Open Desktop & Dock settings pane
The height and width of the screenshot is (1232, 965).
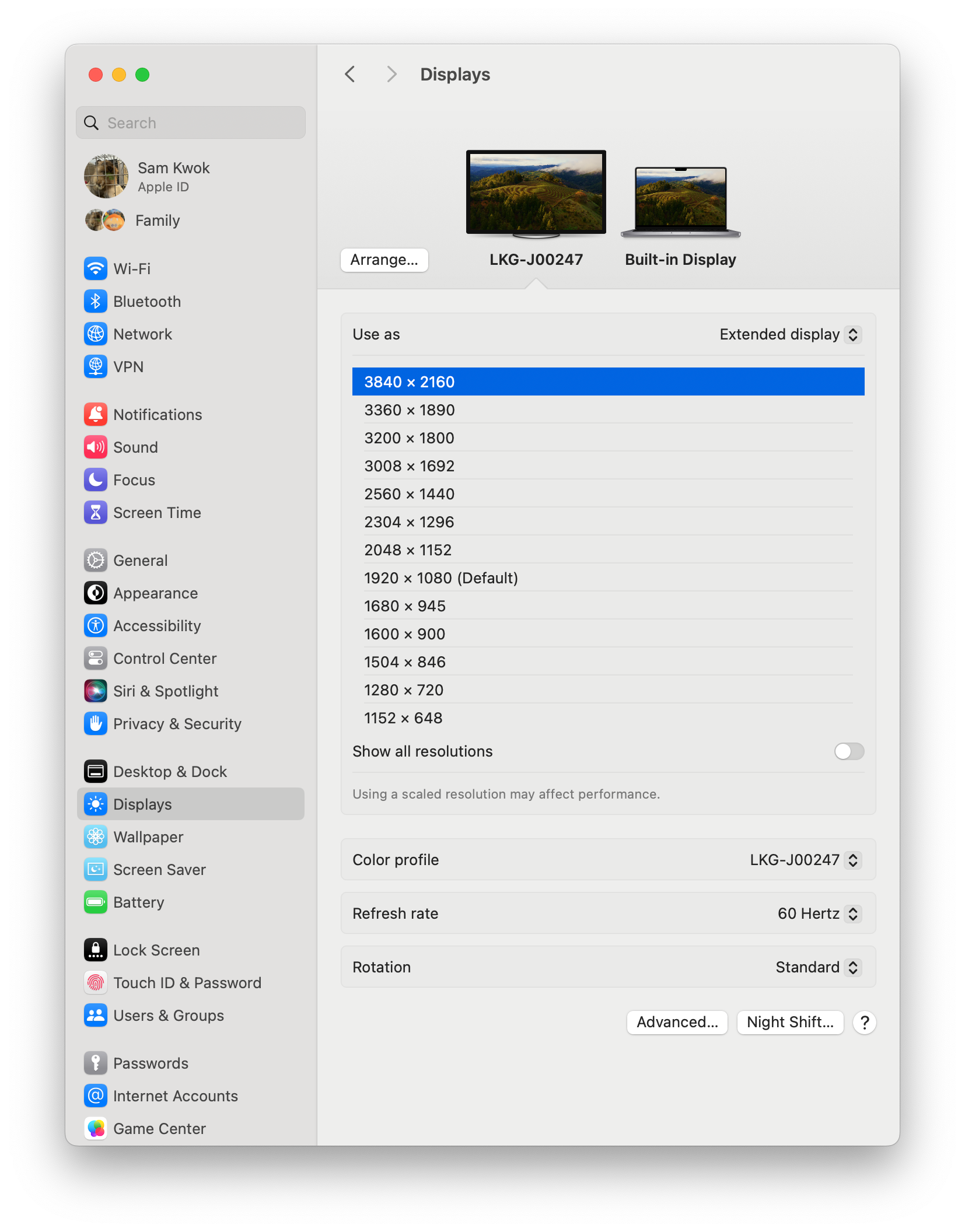pyautogui.click(x=170, y=772)
